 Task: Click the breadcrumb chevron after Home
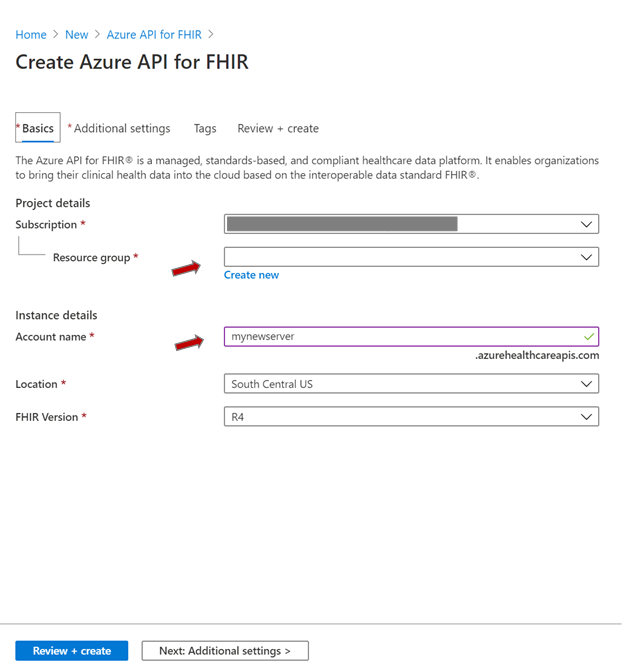tap(56, 34)
